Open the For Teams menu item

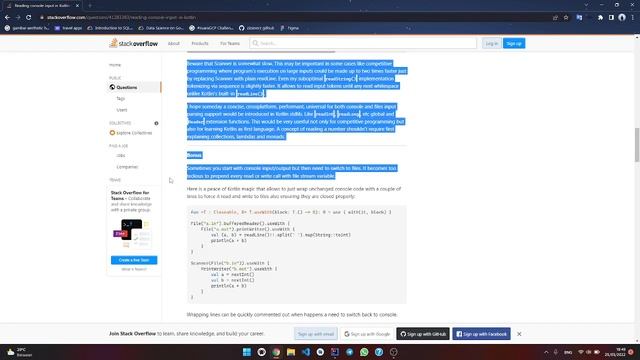pyautogui.click(x=230, y=43)
